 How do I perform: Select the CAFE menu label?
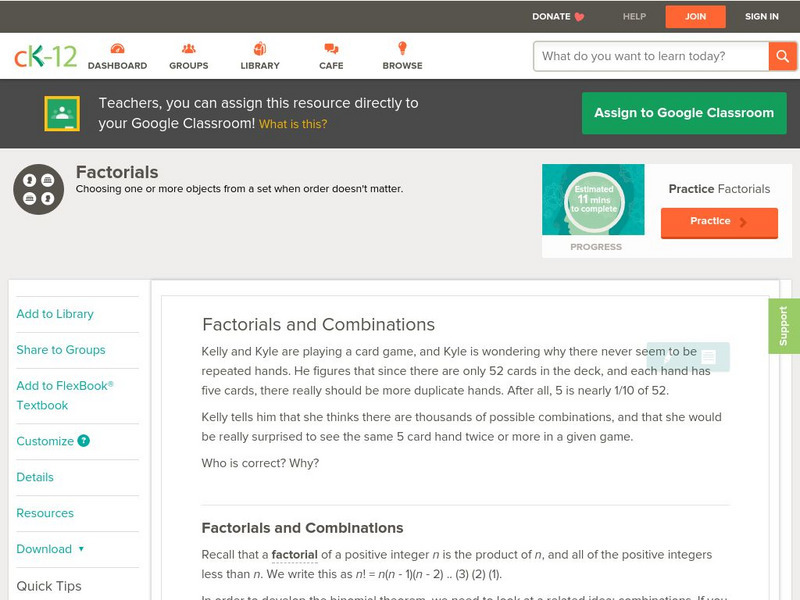[x=331, y=66]
